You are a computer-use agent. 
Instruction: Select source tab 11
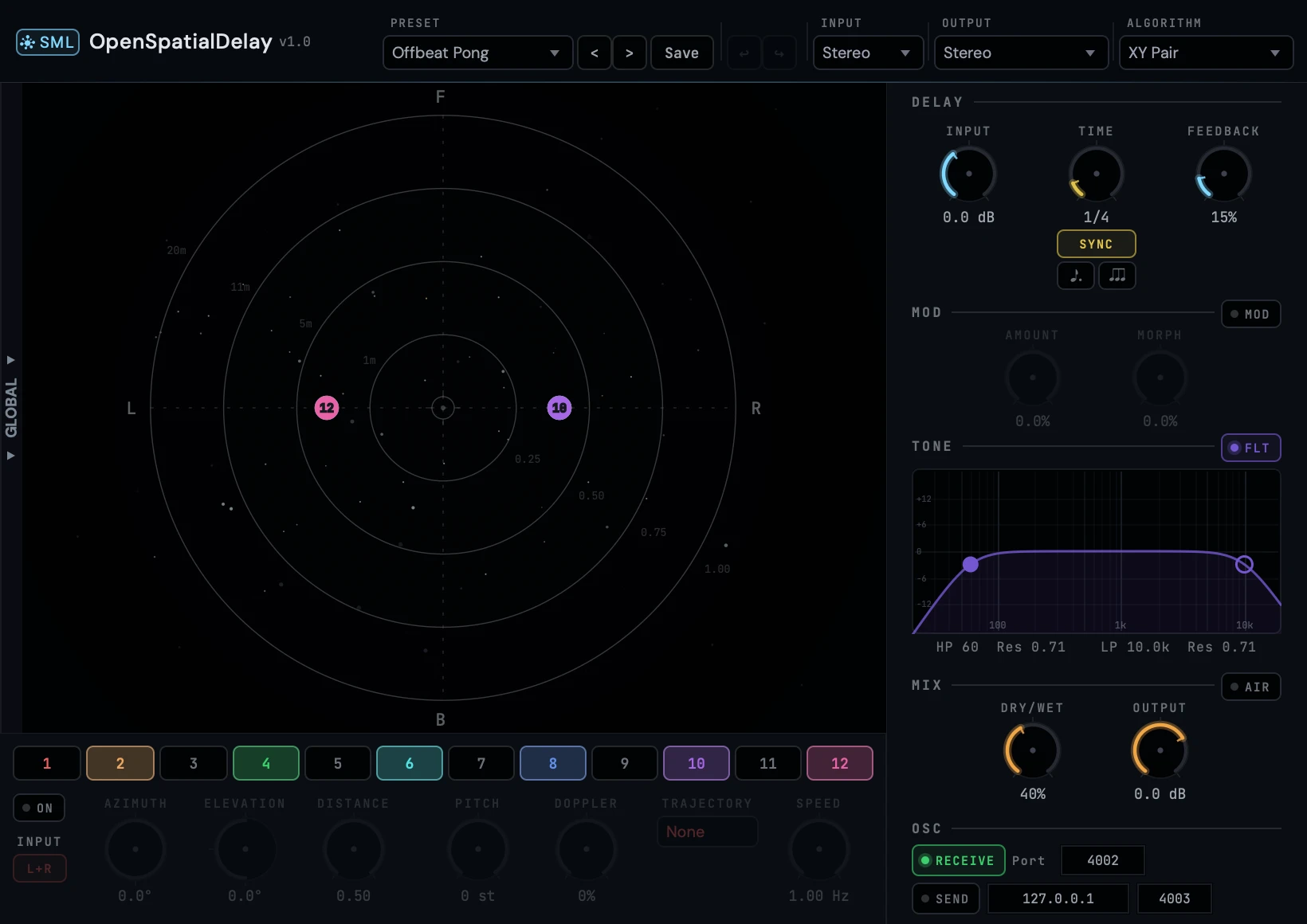click(768, 763)
